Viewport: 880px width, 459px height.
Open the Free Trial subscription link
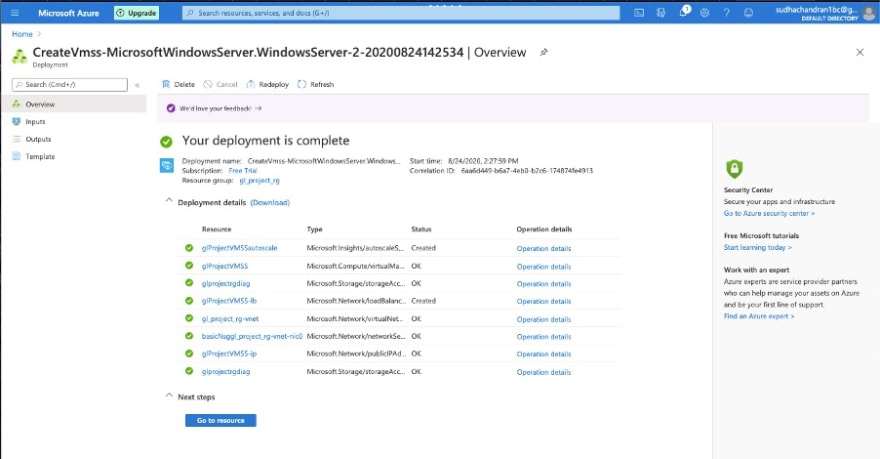(x=242, y=171)
